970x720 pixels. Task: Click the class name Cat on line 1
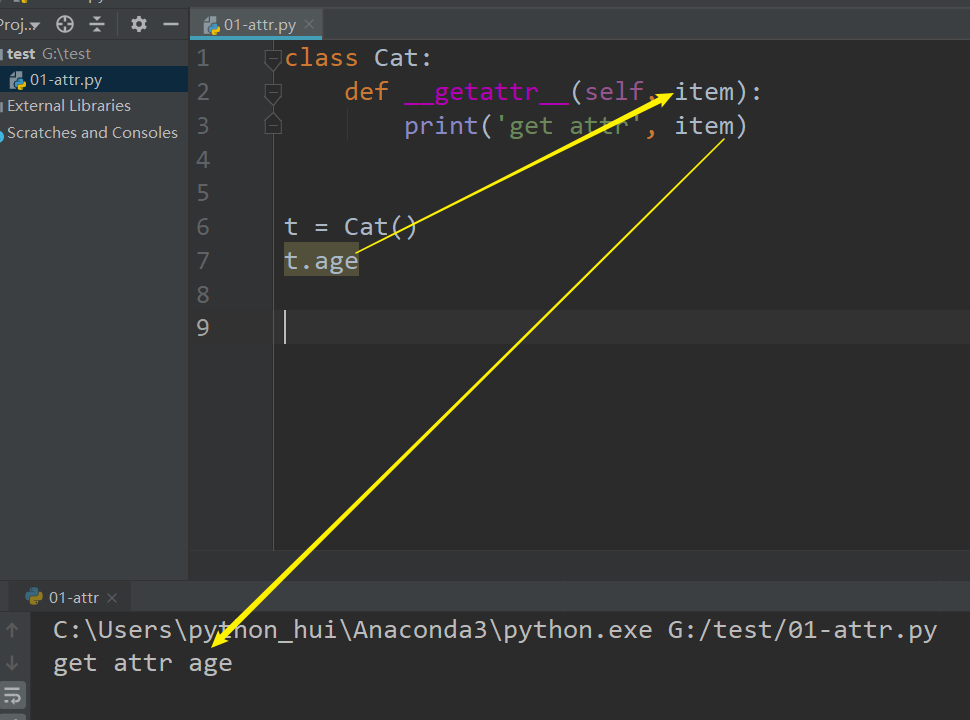point(396,58)
